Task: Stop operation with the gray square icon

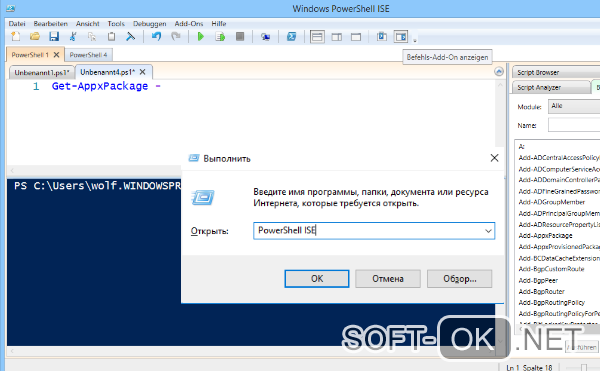Action: [x=240, y=37]
